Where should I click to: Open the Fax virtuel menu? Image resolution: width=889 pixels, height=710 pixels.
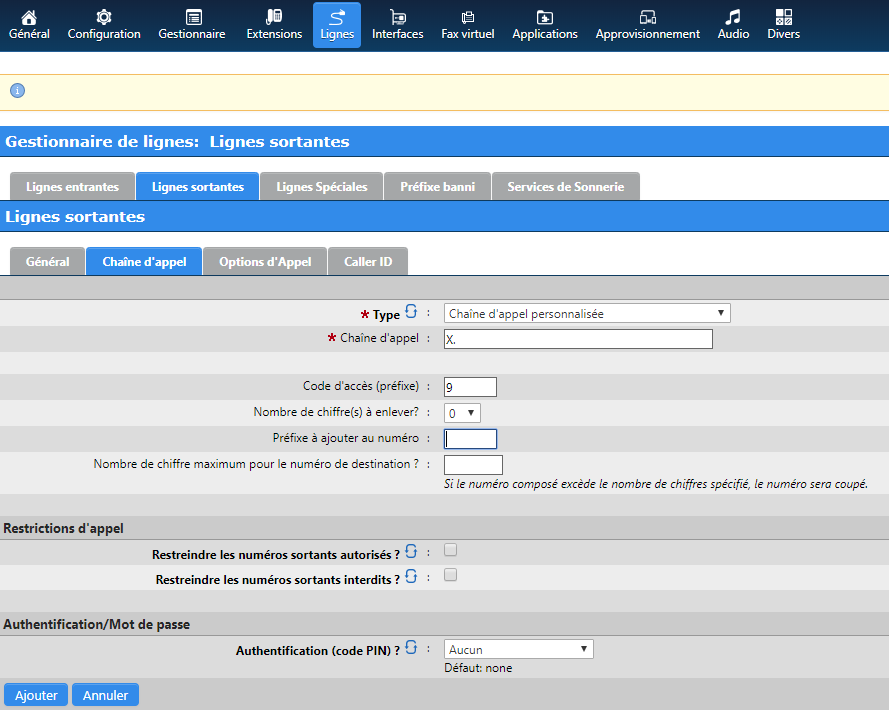coord(467,25)
